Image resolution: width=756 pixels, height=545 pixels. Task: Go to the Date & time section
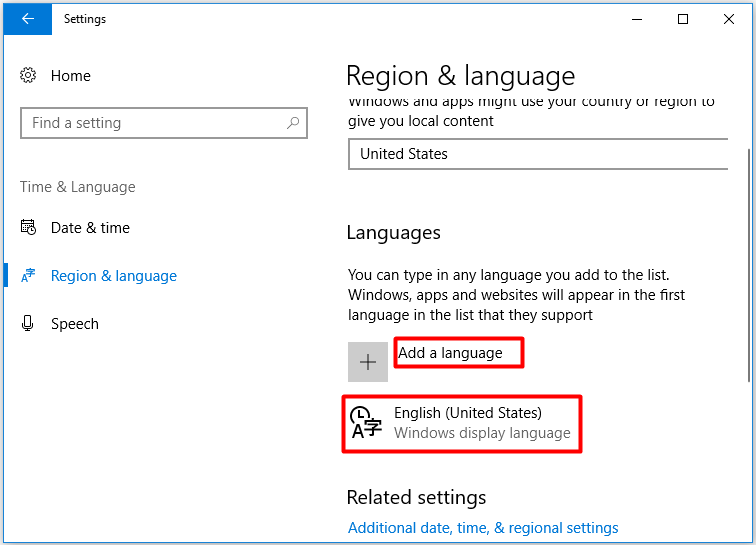[x=90, y=228]
